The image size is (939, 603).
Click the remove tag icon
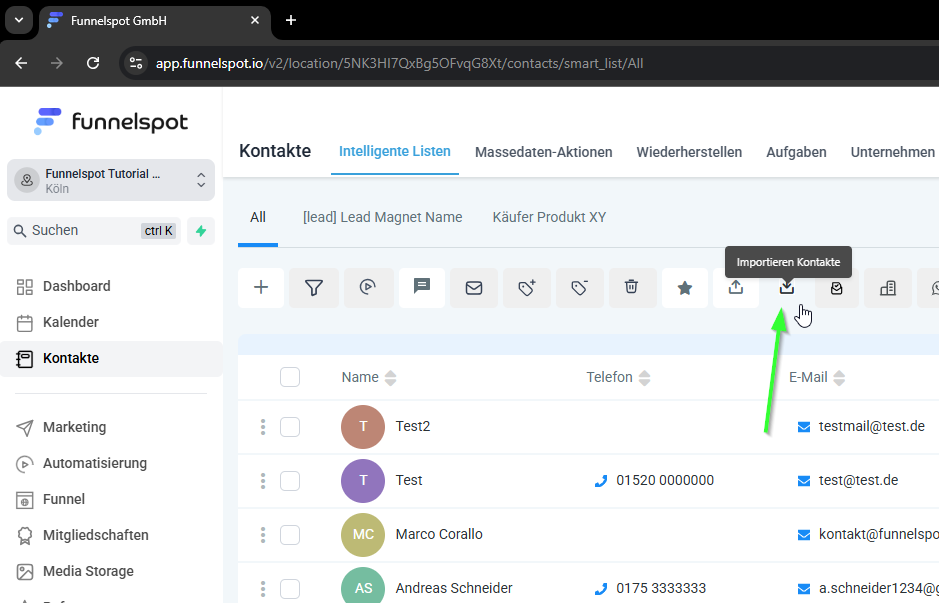pos(579,288)
